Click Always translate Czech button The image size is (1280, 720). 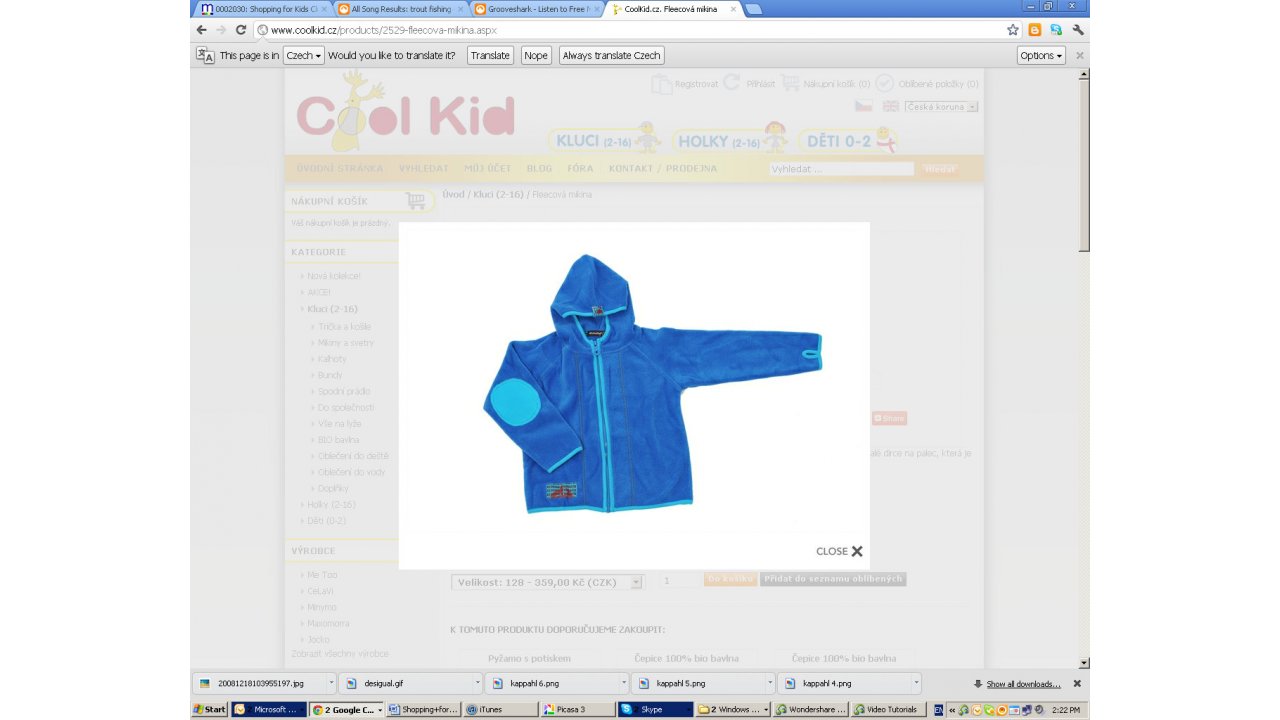(x=611, y=56)
